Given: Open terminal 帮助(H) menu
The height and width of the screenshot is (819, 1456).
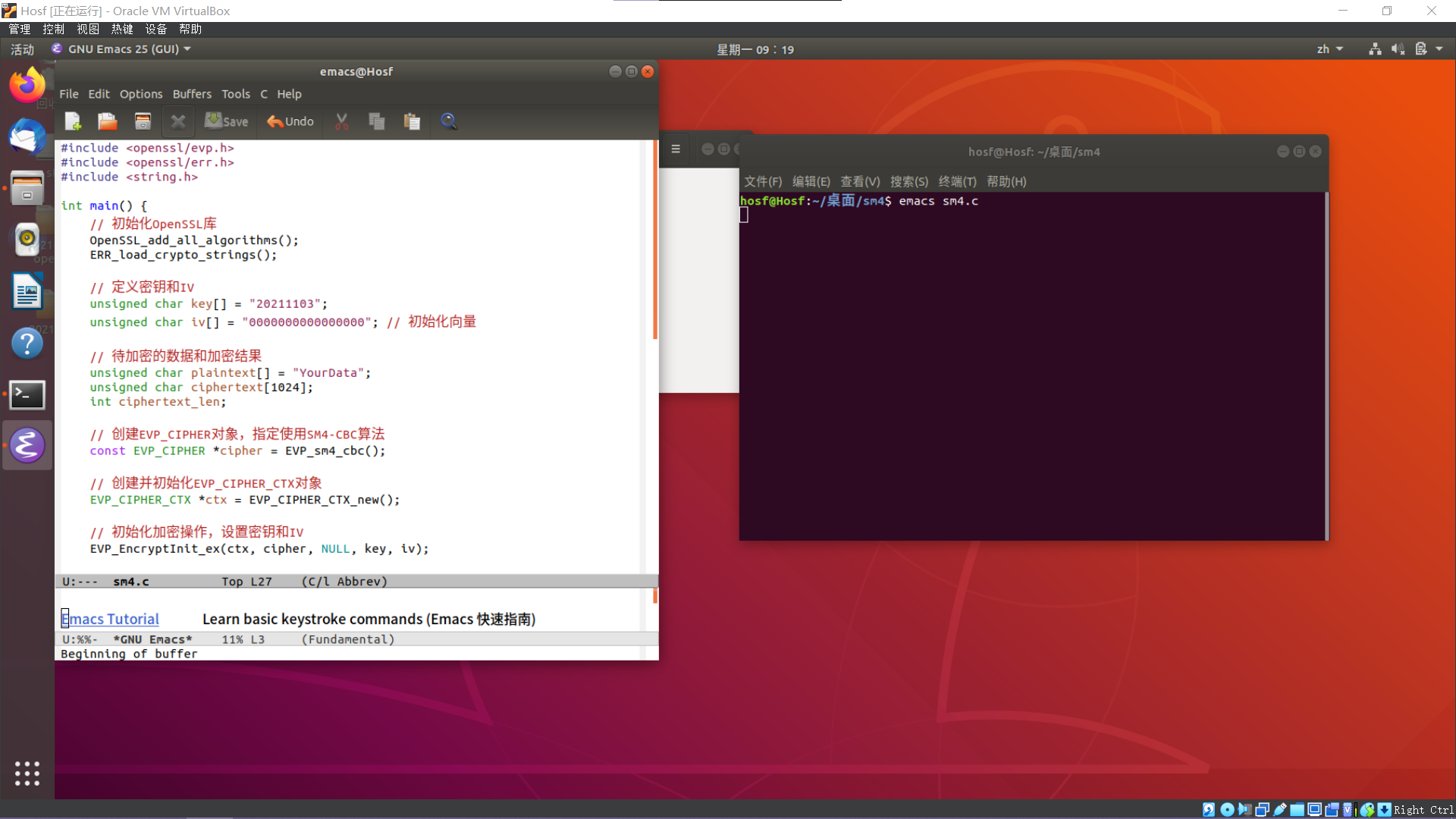Looking at the screenshot, I should click(x=1006, y=181).
